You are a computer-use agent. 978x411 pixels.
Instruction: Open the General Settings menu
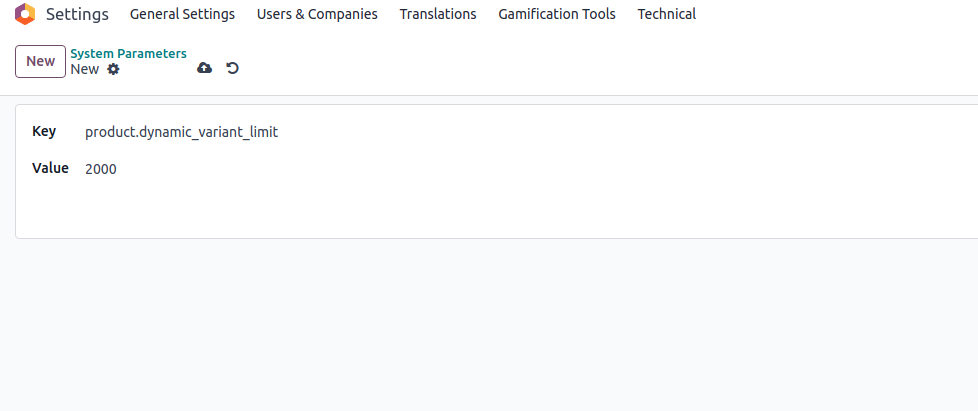click(x=182, y=14)
